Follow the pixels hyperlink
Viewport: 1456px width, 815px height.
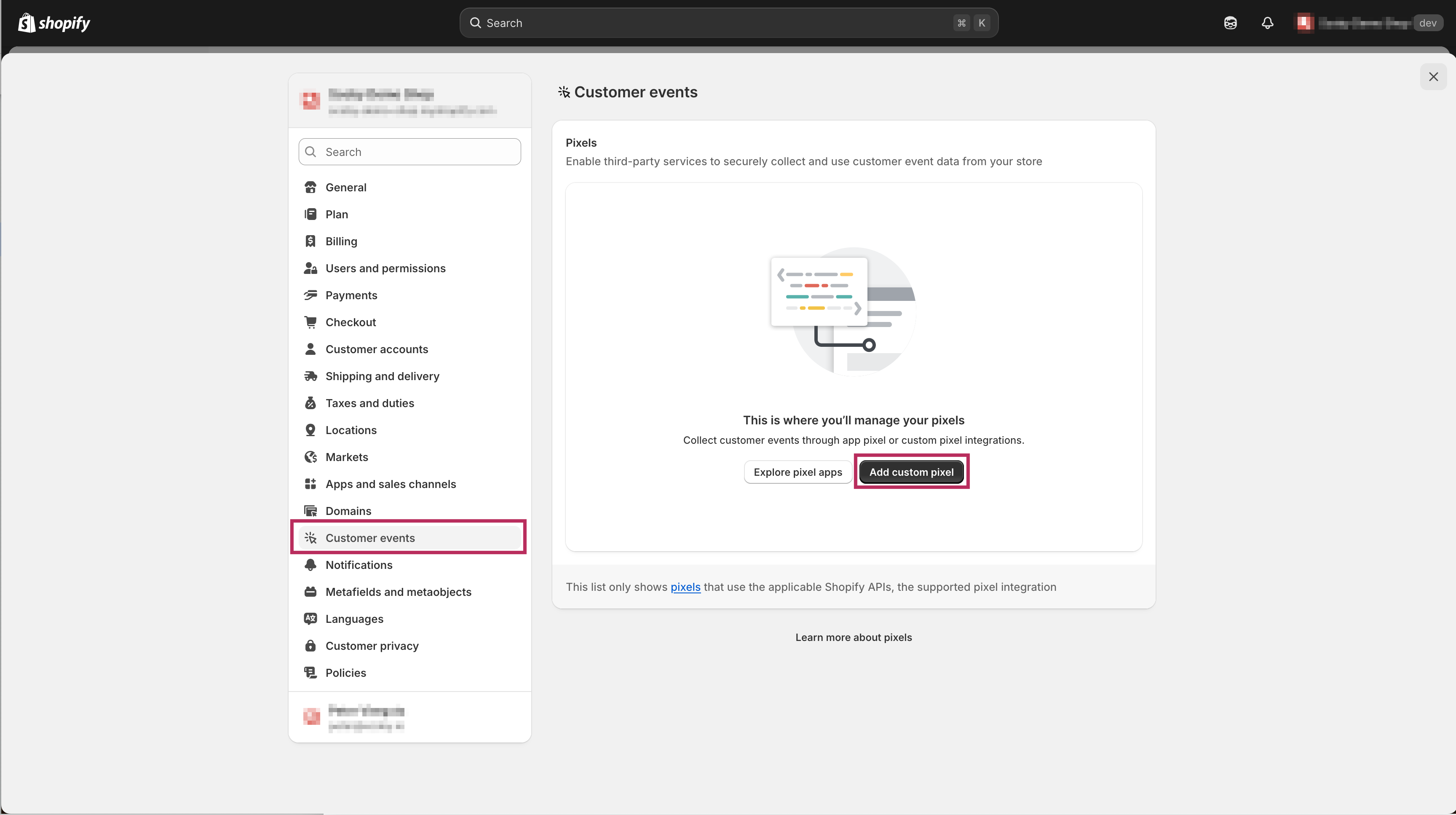click(x=685, y=587)
